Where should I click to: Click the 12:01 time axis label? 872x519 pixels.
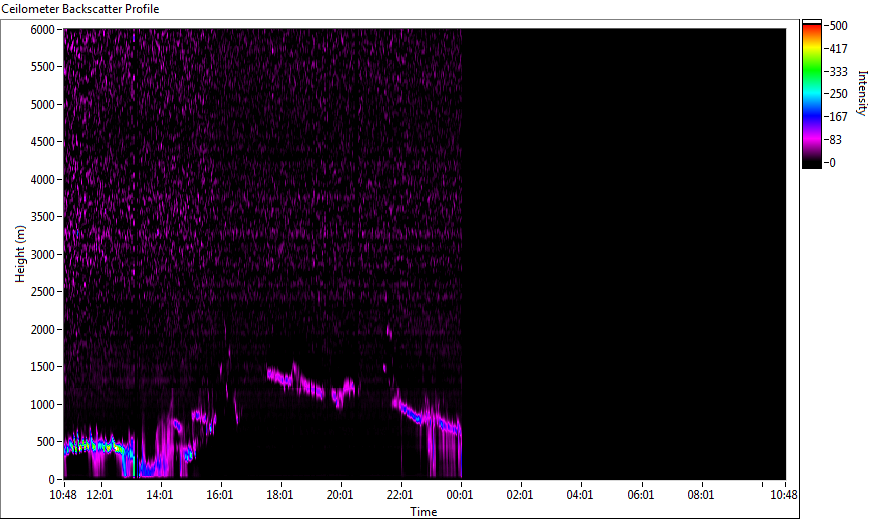100,495
